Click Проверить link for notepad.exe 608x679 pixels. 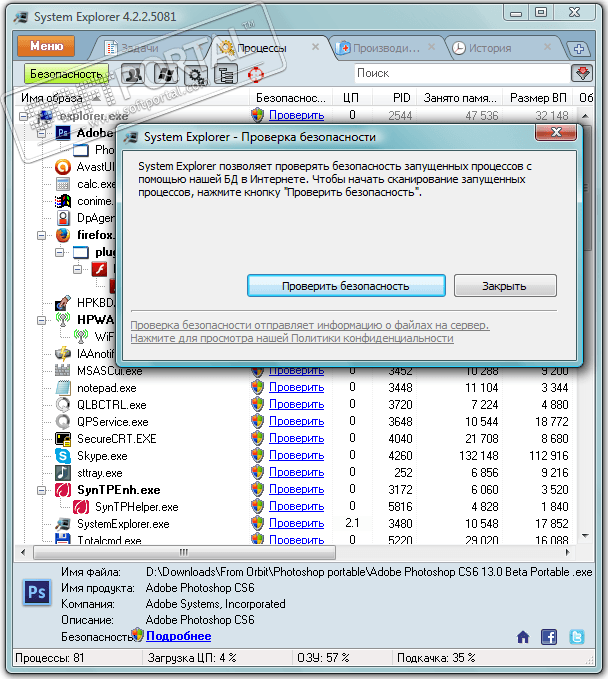pyautogui.click(x=297, y=387)
